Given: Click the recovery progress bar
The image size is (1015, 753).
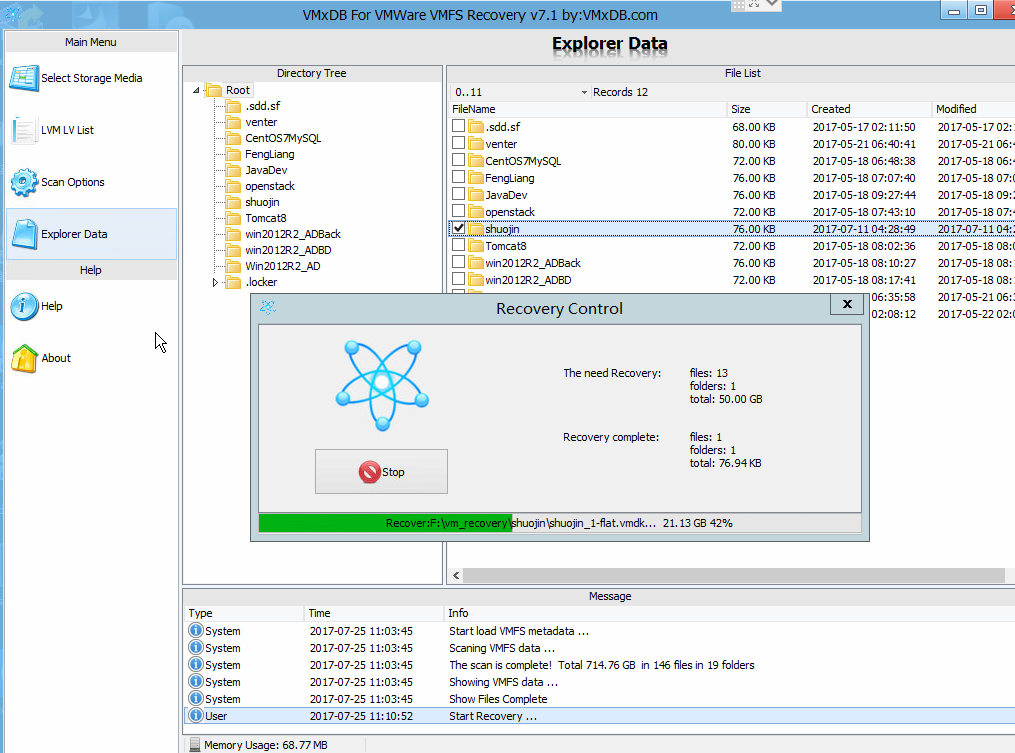Looking at the screenshot, I should point(560,523).
